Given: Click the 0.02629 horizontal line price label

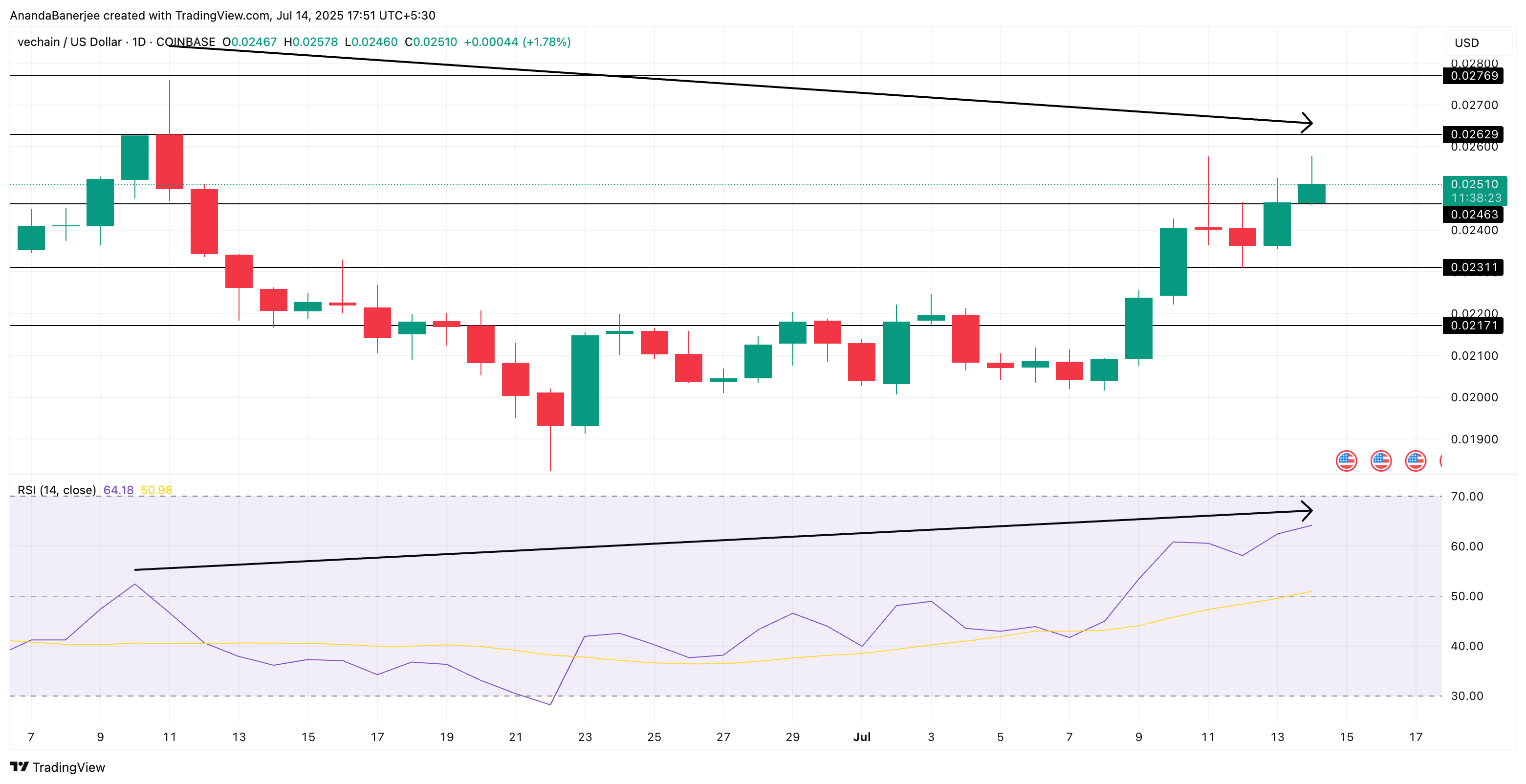Looking at the screenshot, I should click(1474, 134).
